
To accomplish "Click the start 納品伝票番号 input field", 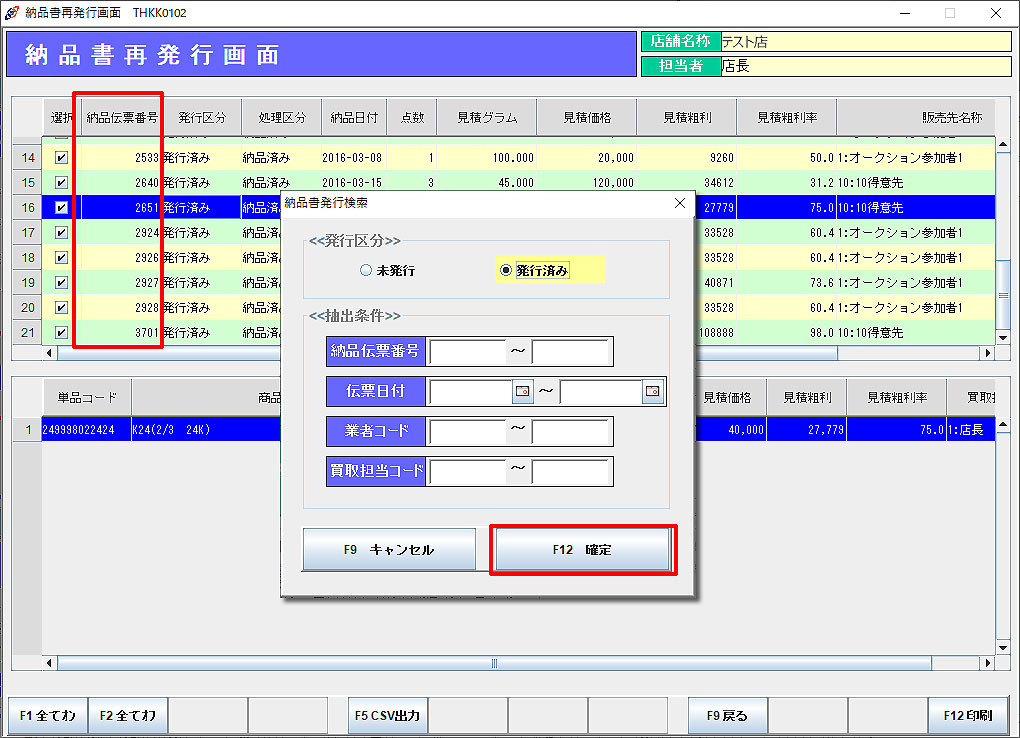I will 468,352.
